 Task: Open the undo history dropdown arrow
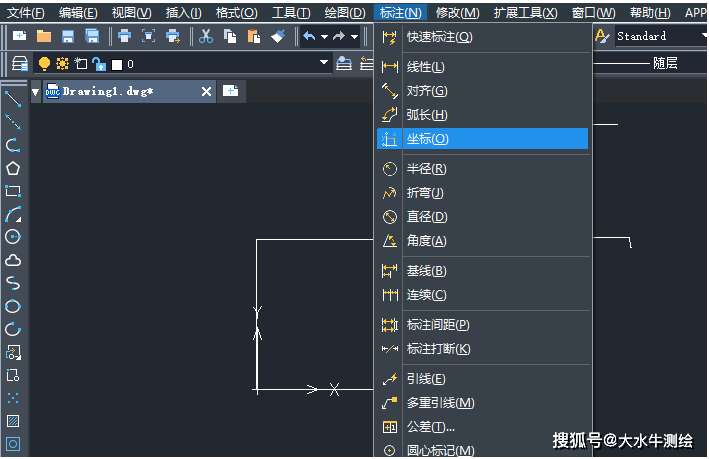(324, 37)
